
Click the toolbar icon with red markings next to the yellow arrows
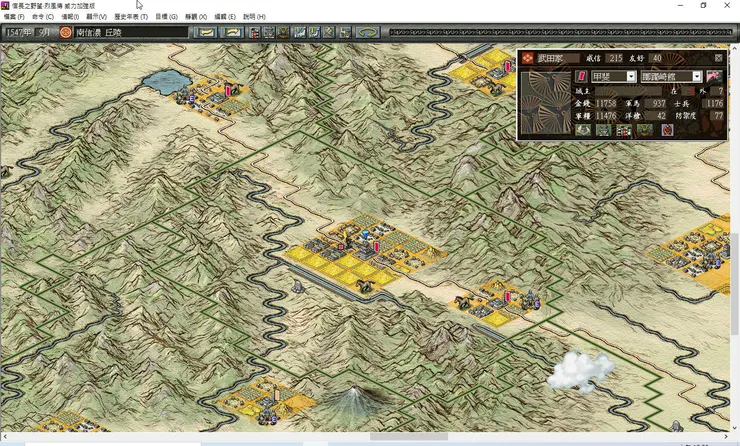[x=254, y=32]
